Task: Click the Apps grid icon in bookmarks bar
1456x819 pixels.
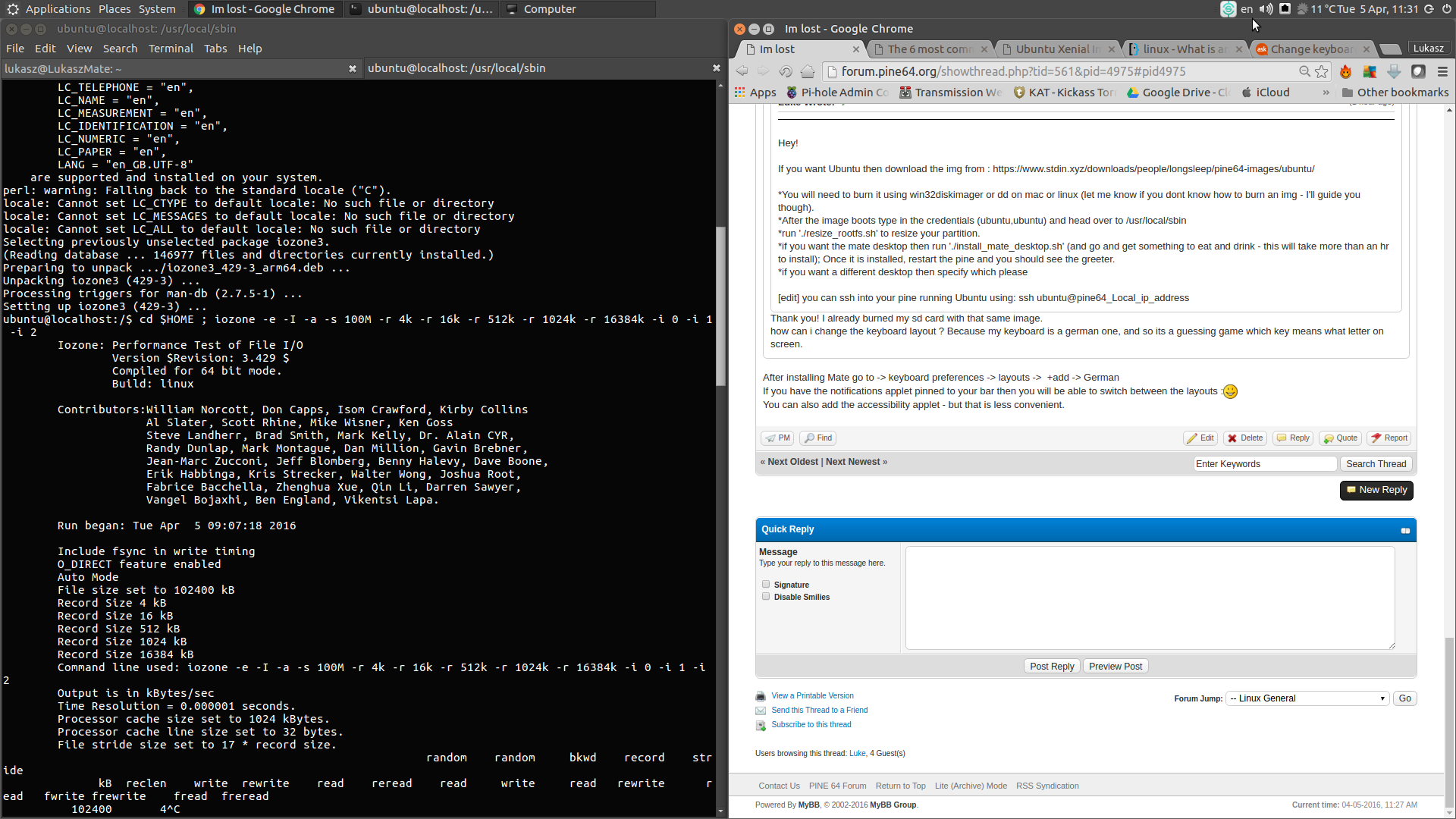Action: click(x=740, y=93)
